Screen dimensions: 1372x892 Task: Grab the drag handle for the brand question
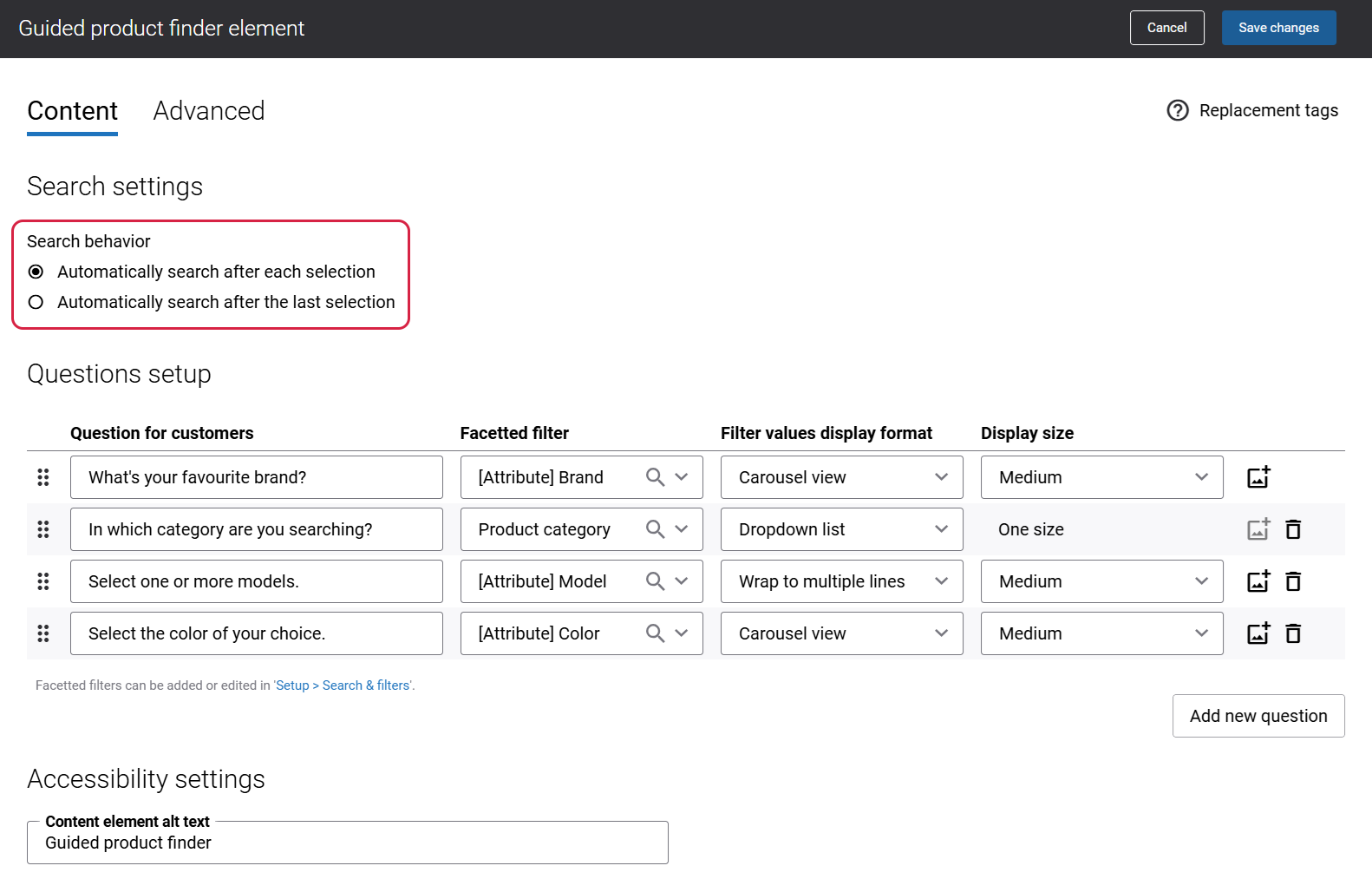tap(43, 477)
